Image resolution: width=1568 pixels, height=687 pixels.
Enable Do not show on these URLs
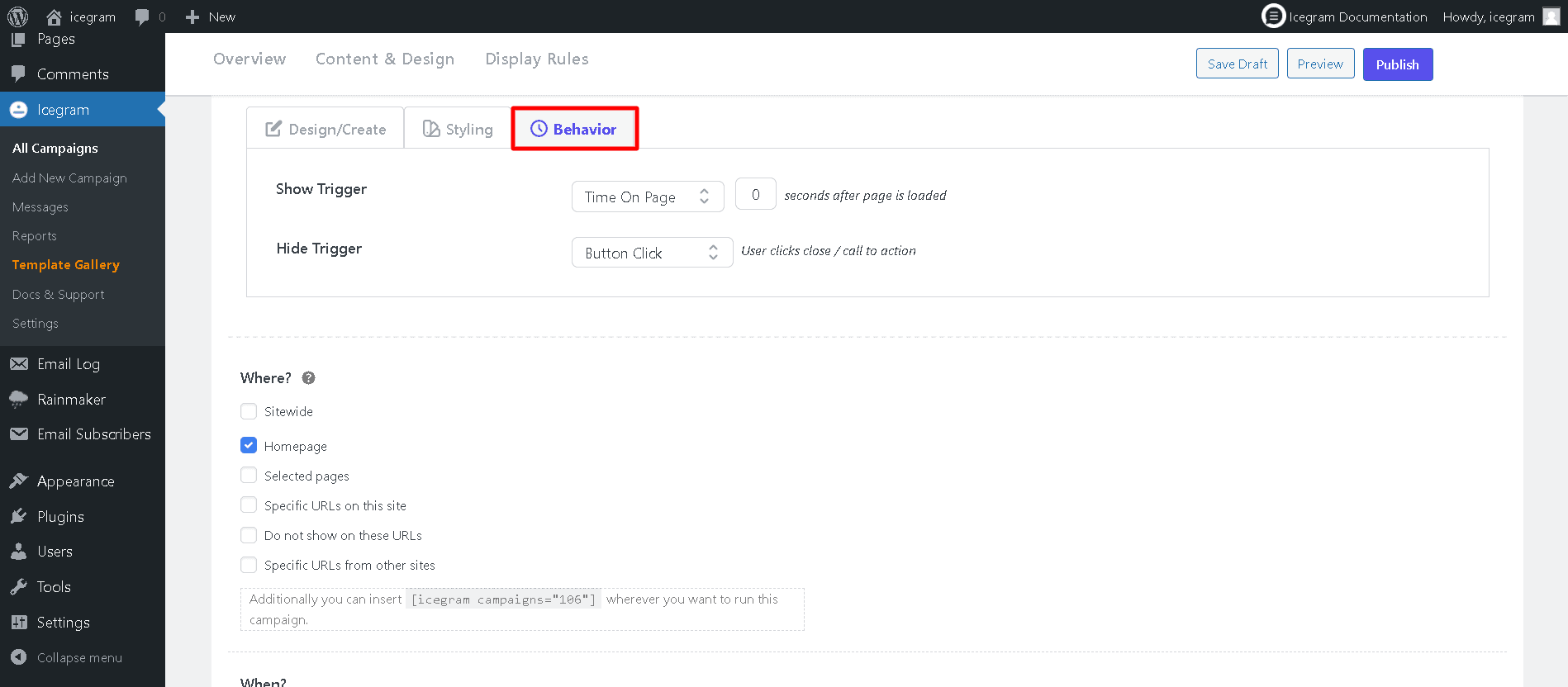[249, 534]
